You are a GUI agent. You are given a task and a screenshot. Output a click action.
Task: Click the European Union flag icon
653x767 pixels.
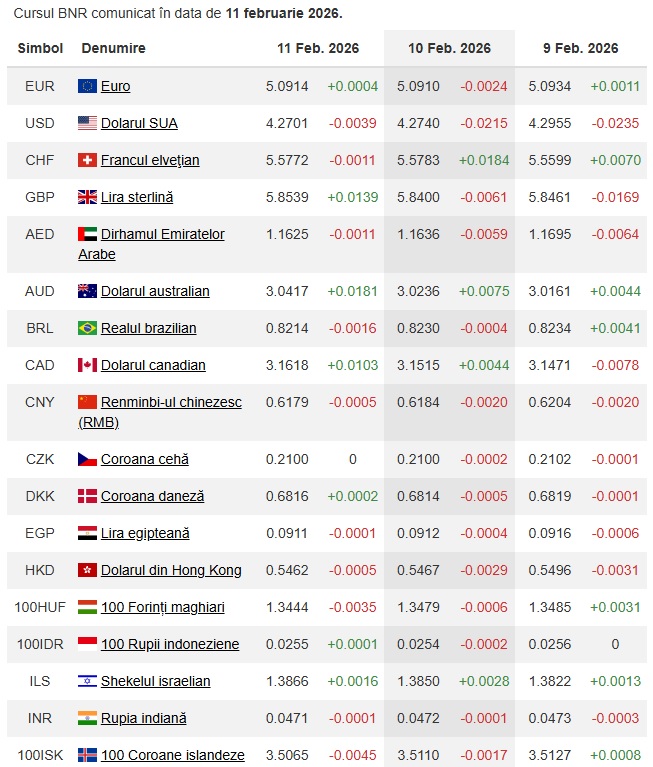point(87,86)
